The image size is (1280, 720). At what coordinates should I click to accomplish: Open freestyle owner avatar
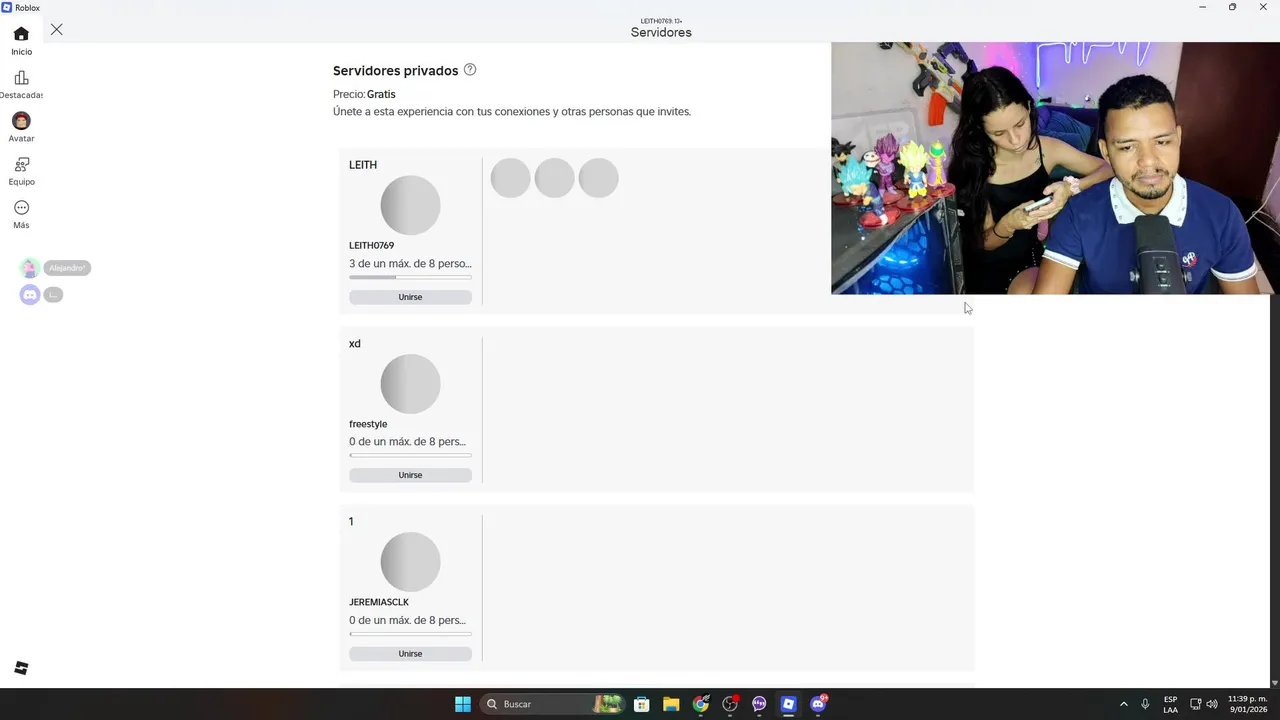pos(410,384)
